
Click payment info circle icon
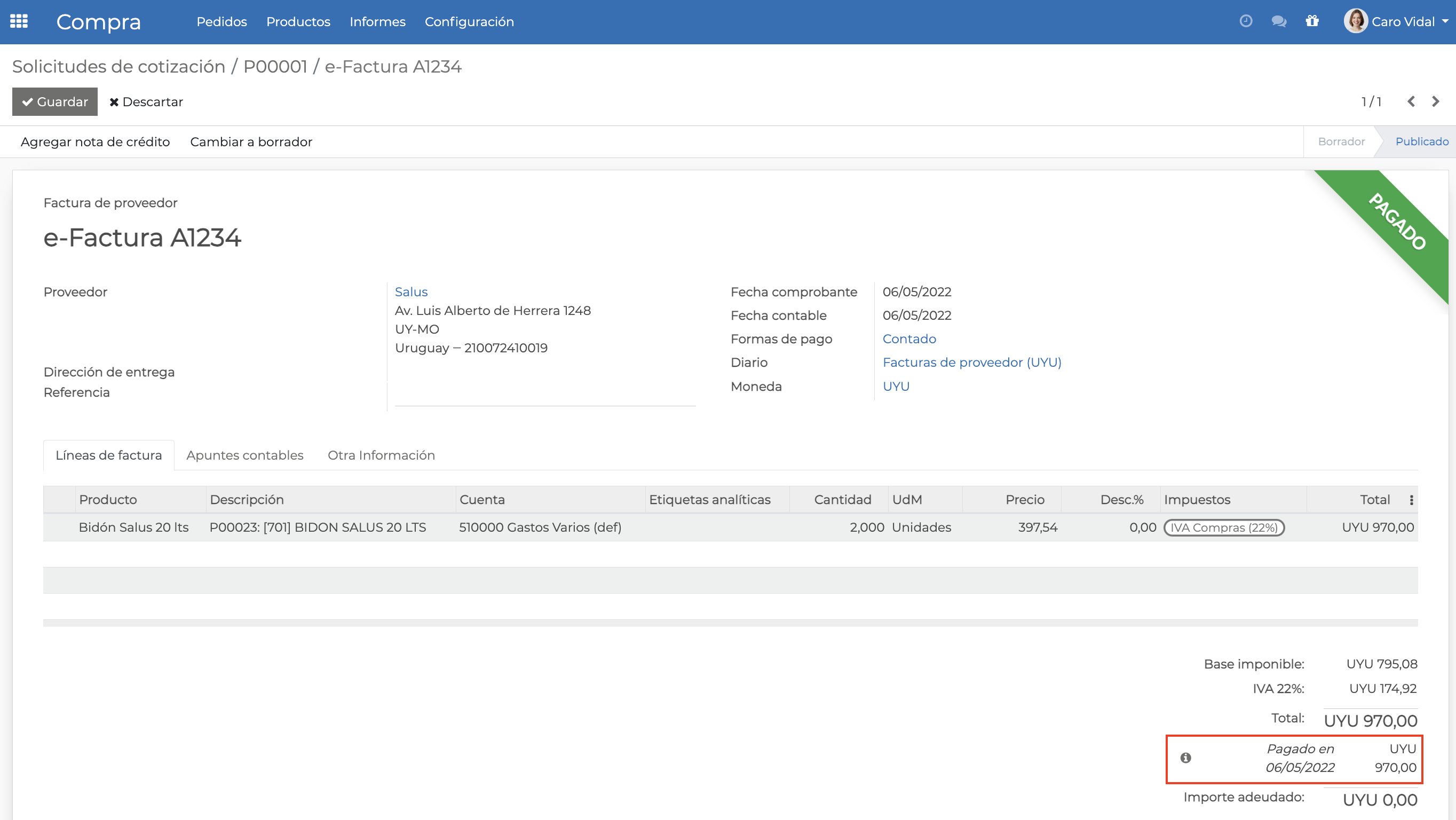coord(1185,758)
